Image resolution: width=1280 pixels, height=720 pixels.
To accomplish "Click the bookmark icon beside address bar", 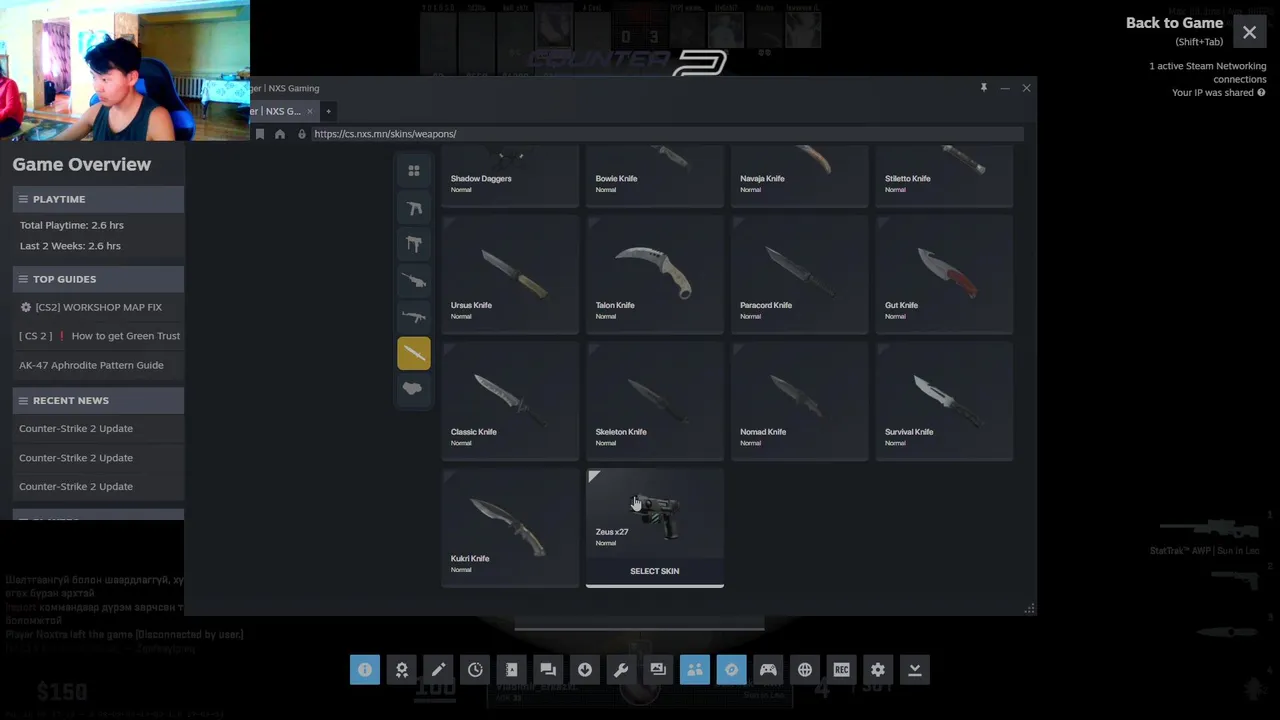I will 260,134.
